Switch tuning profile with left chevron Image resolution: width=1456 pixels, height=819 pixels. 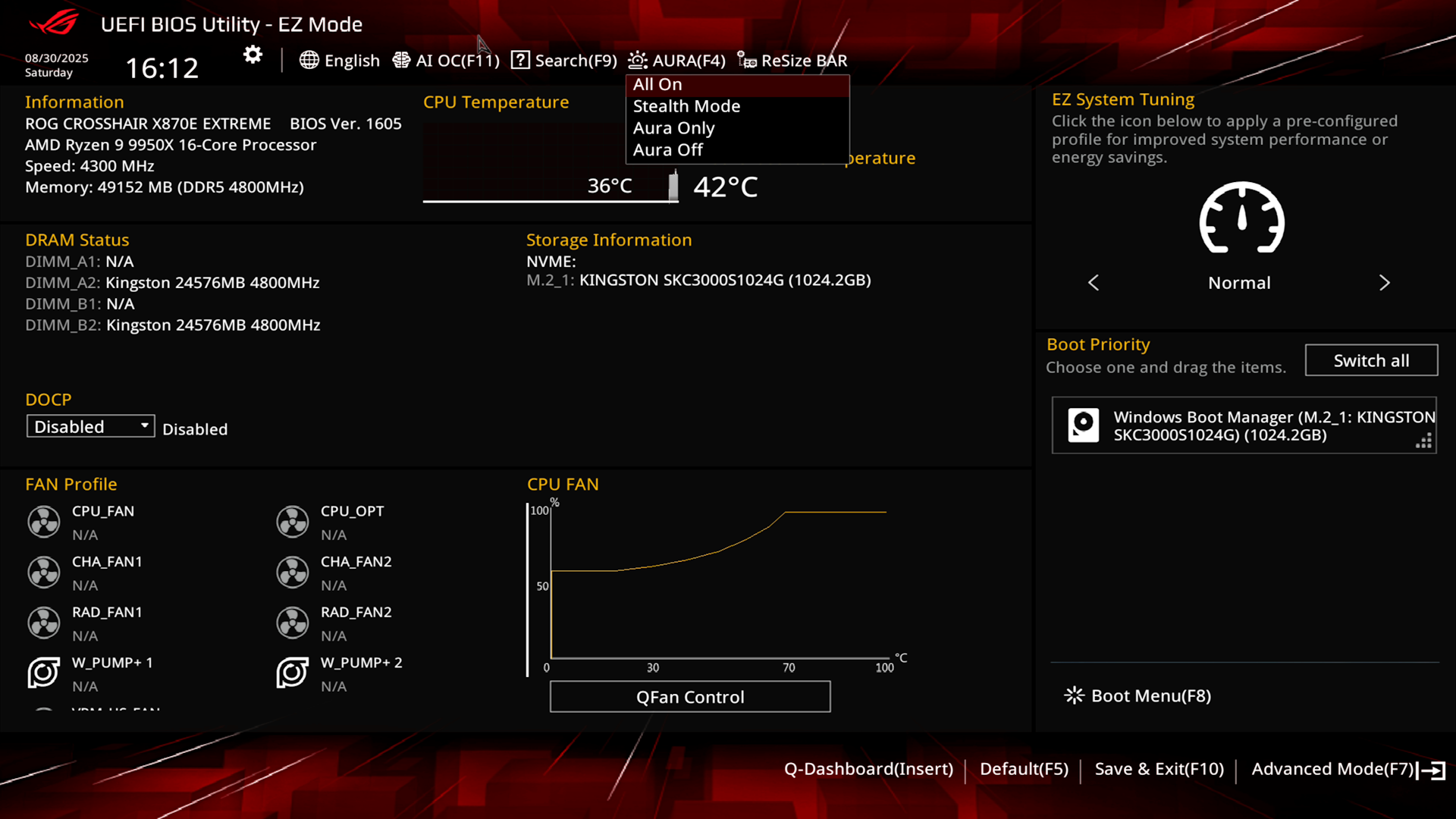point(1094,283)
